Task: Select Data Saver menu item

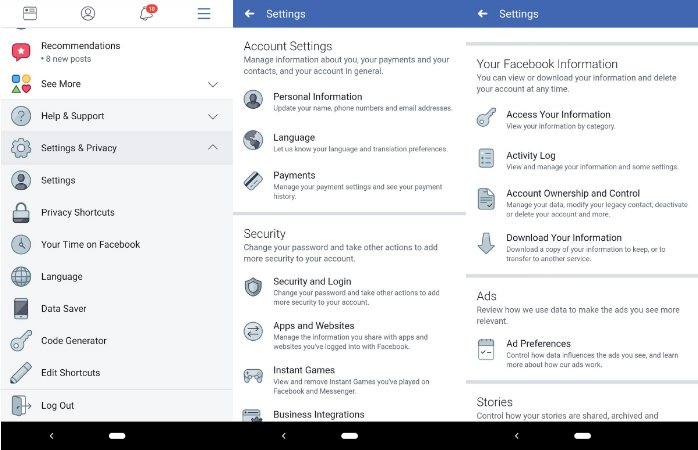Action: point(117,308)
